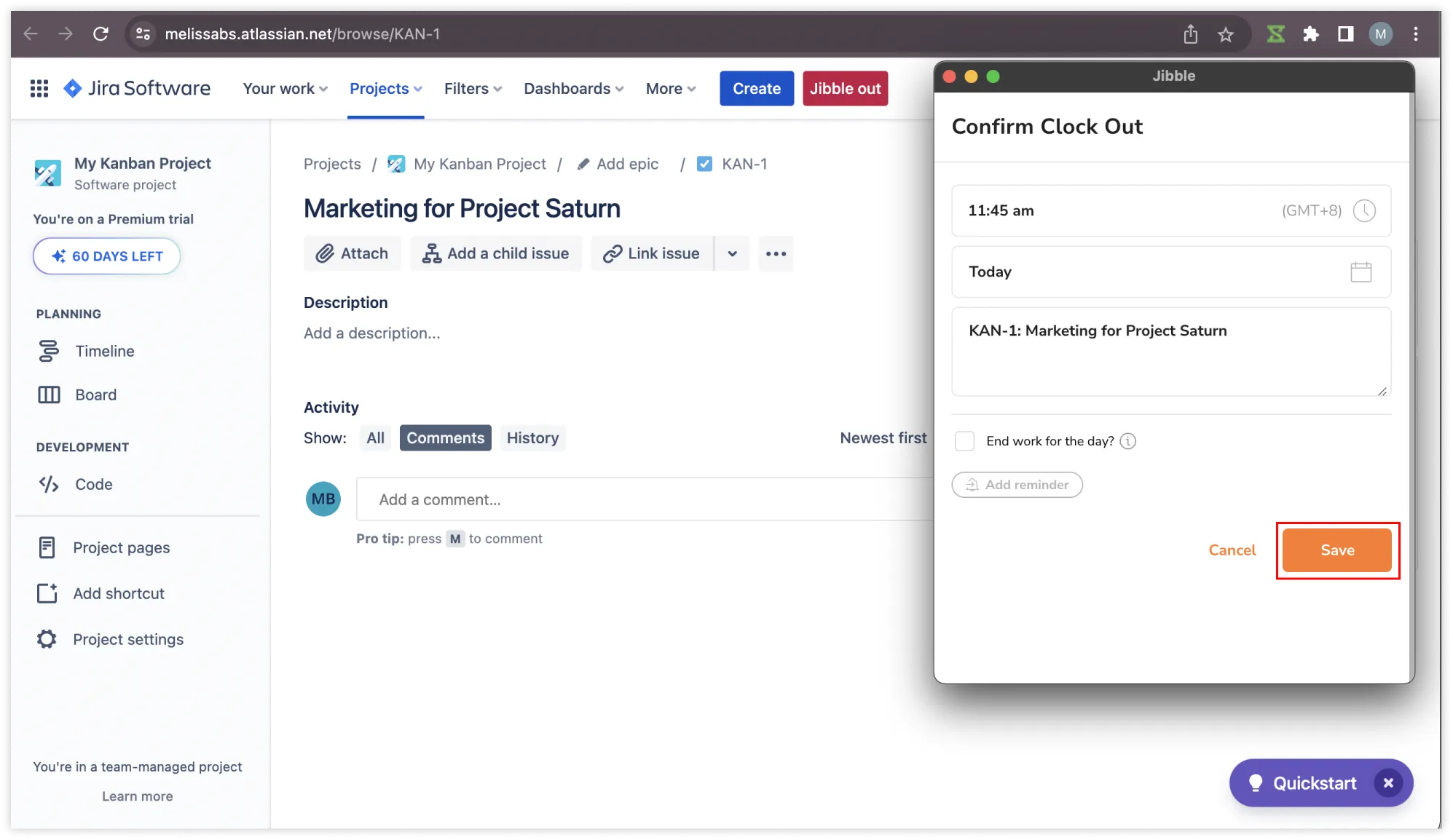Click the clock icon in time field
Image resolution: width=1453 pixels, height=840 pixels.
click(x=1364, y=210)
